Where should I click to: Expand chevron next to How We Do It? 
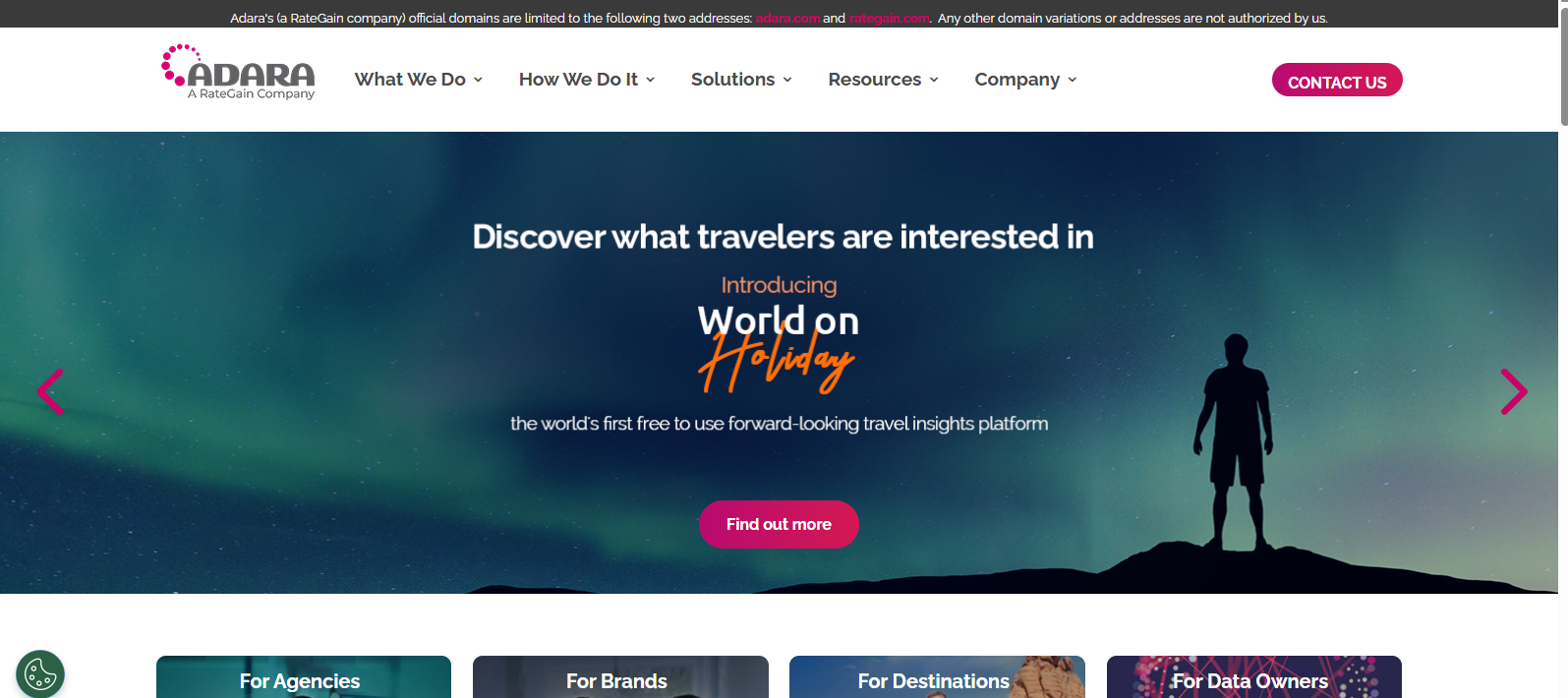(651, 80)
